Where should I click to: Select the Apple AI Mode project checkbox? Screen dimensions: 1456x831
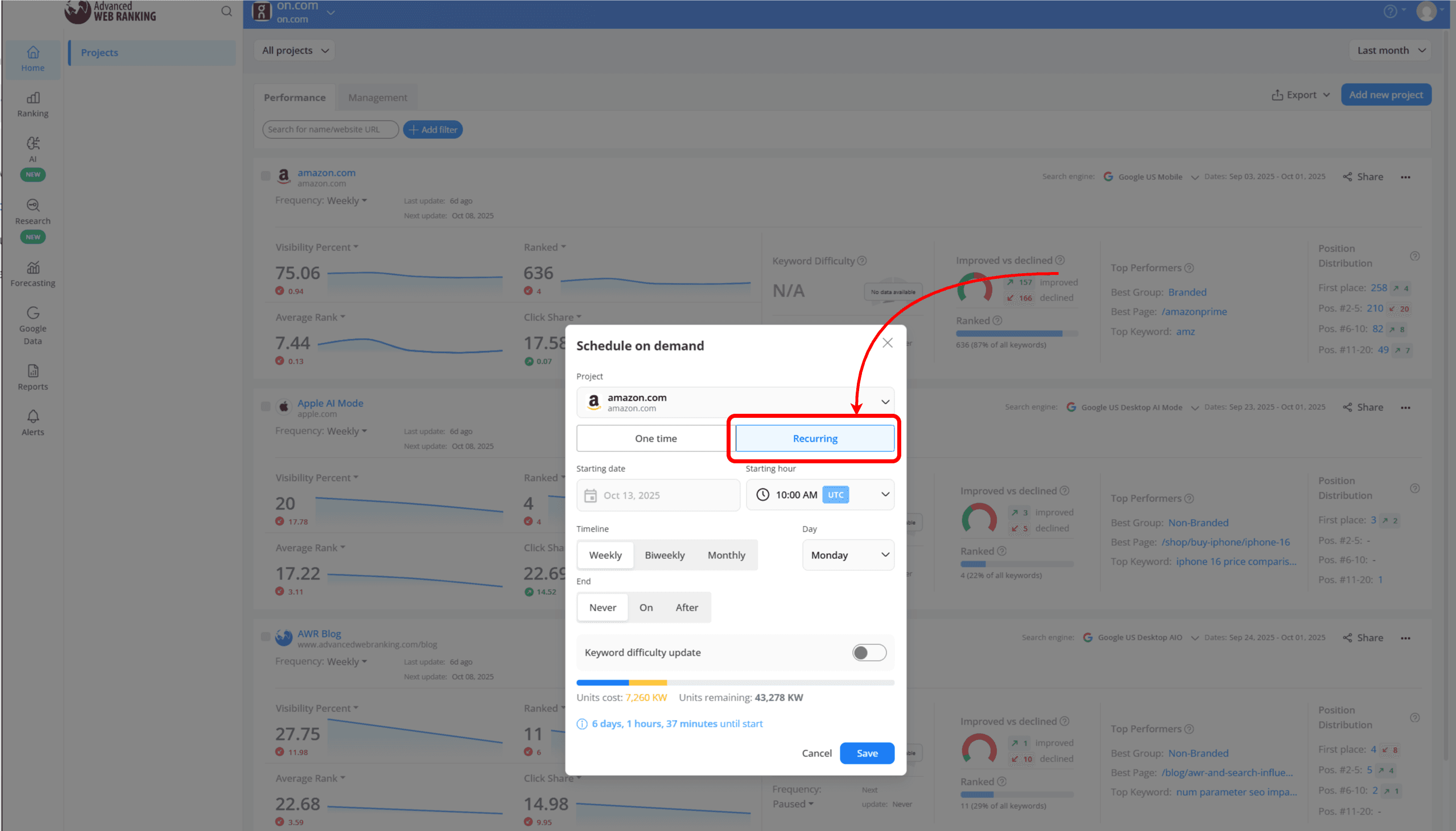265,406
